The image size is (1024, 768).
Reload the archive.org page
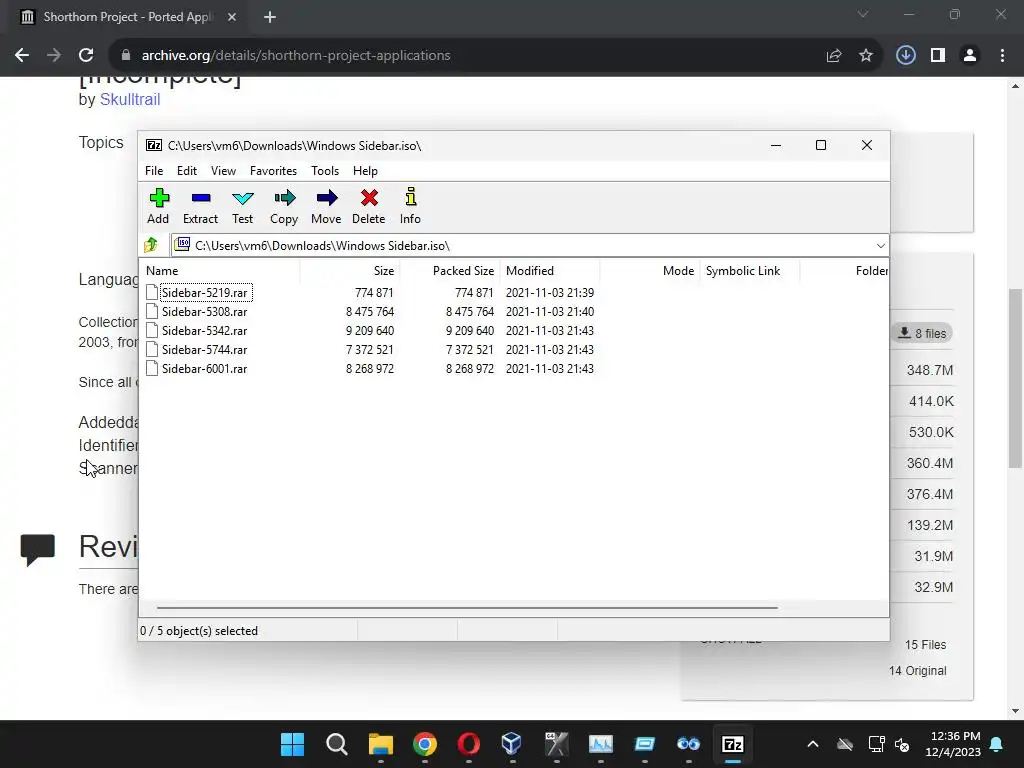pyautogui.click(x=86, y=56)
